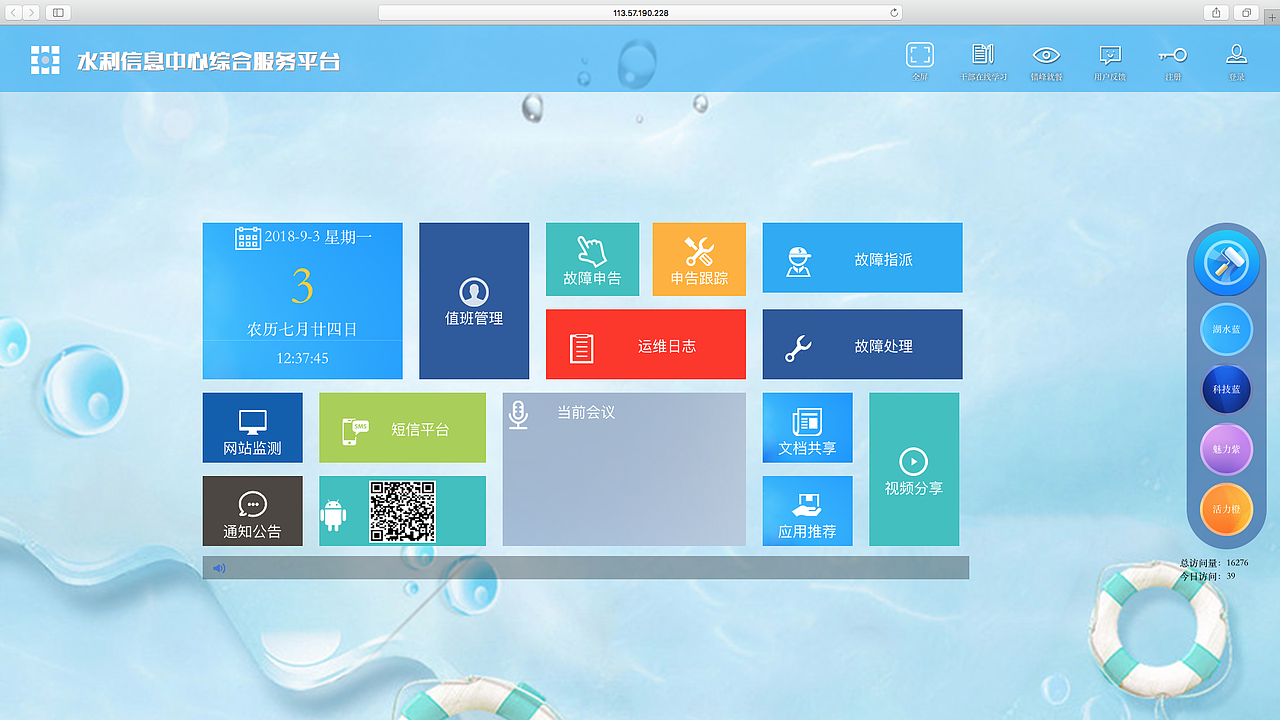Select the 魅力紫 purple theme
Screen dimensions: 1280x720
tap(1226, 450)
